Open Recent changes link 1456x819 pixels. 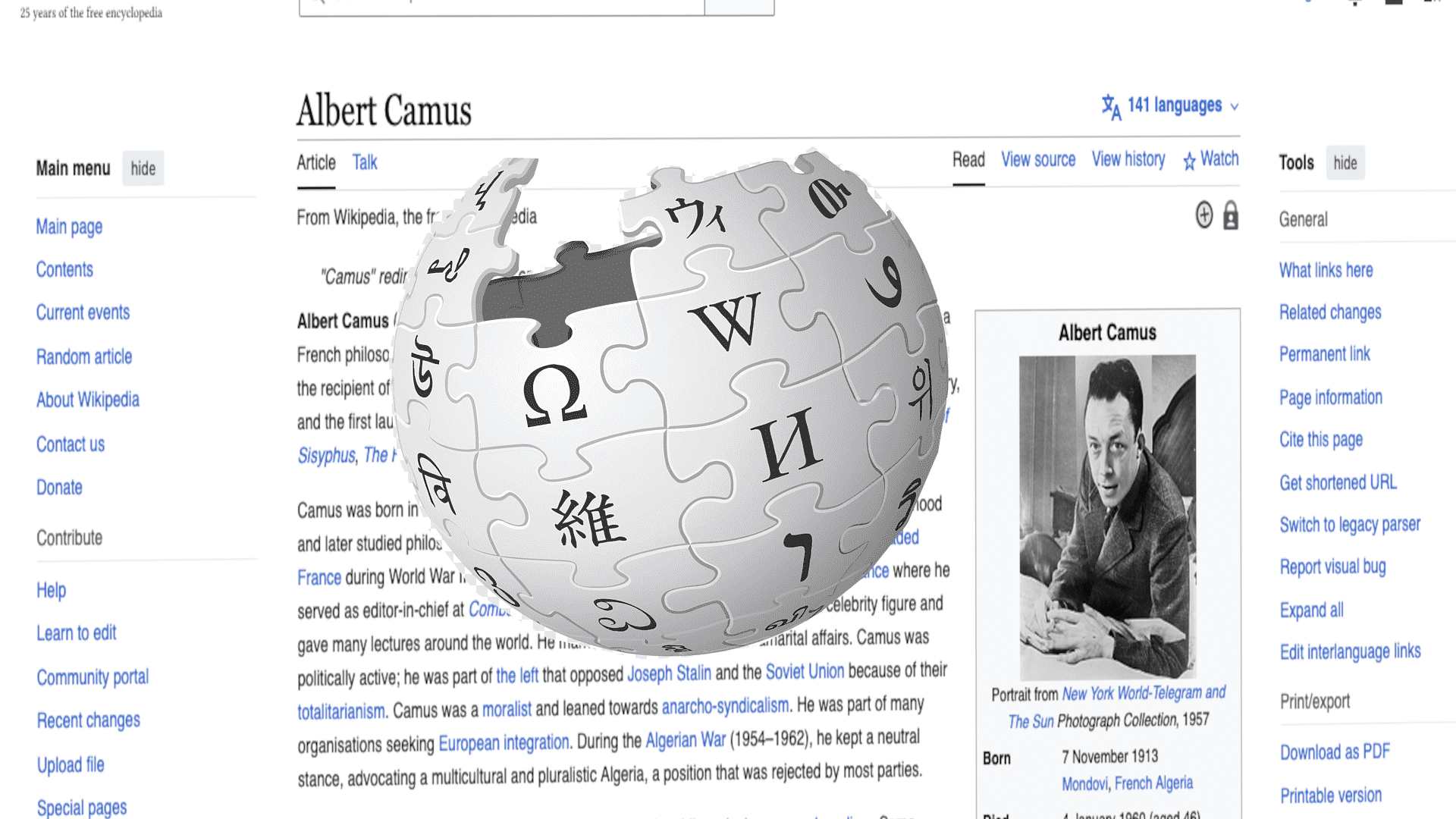(89, 720)
